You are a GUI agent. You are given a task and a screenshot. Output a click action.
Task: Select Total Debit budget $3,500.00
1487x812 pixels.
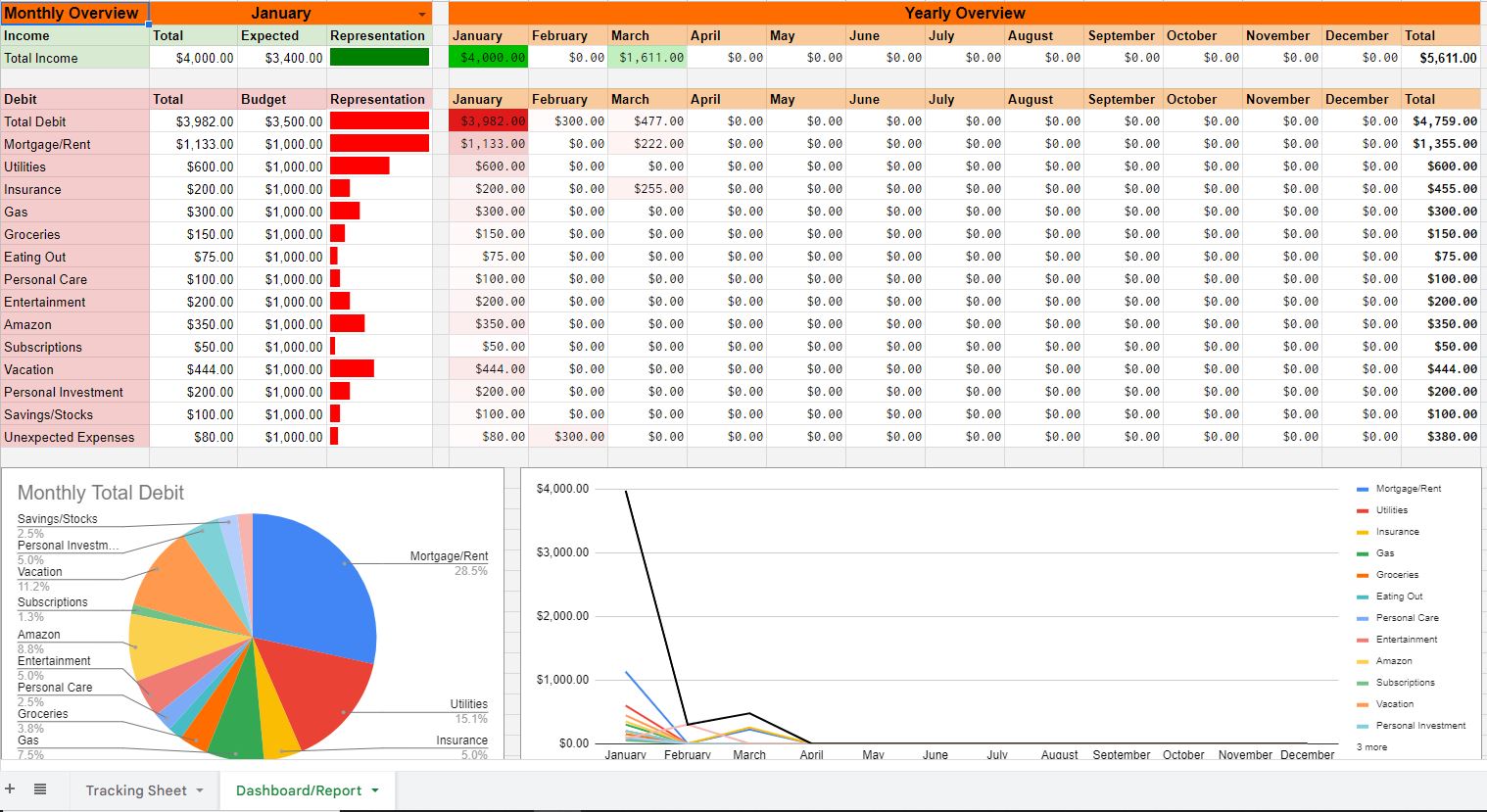[x=282, y=121]
